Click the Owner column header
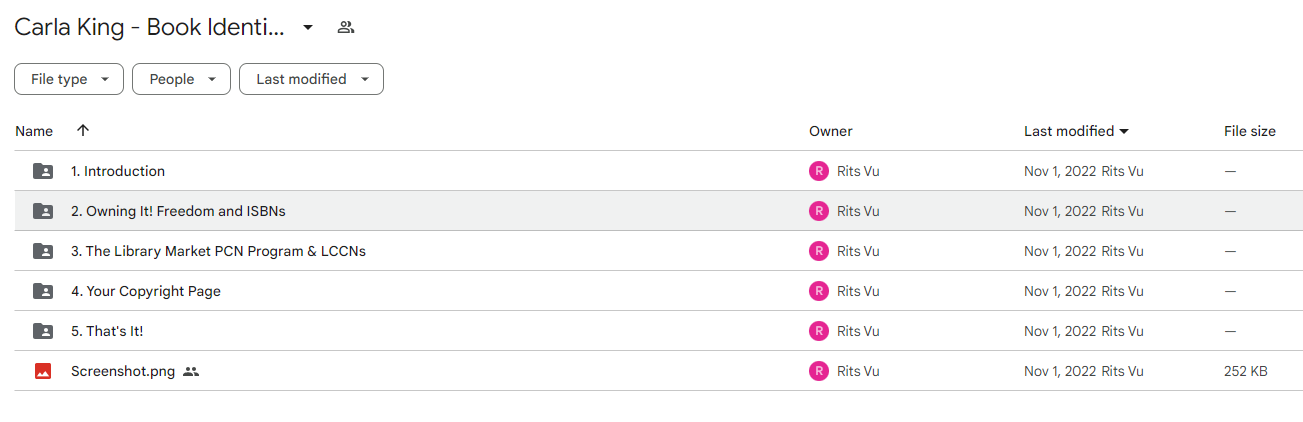The height and width of the screenshot is (422, 1303). pyautogui.click(x=831, y=131)
